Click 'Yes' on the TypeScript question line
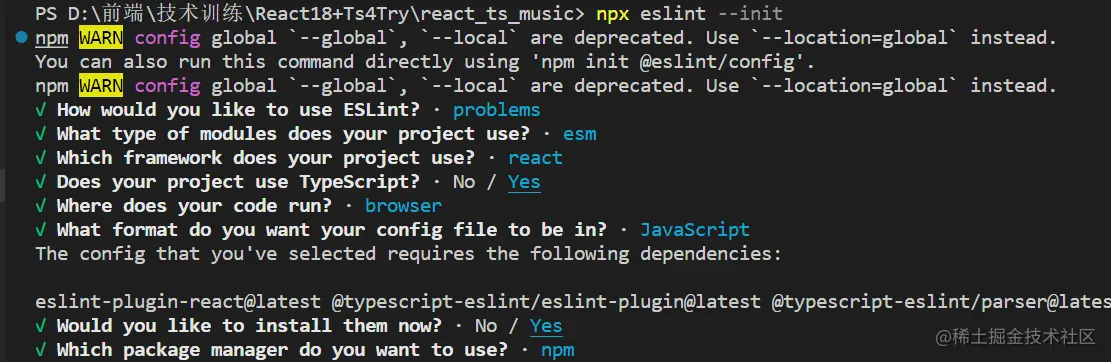This screenshot has width=1111, height=362. pyautogui.click(x=524, y=182)
